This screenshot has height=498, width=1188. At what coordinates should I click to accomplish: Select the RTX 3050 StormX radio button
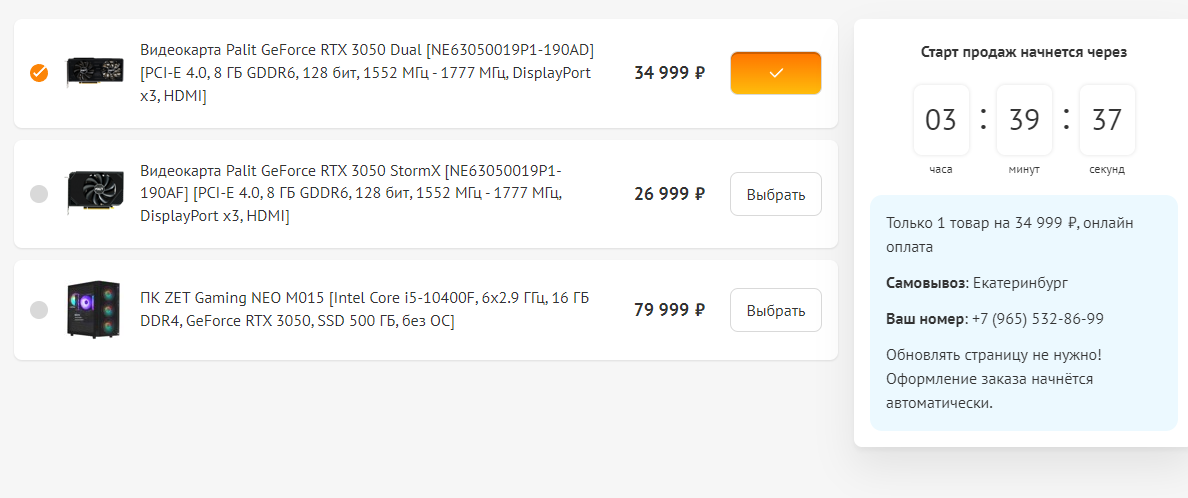pos(39,194)
